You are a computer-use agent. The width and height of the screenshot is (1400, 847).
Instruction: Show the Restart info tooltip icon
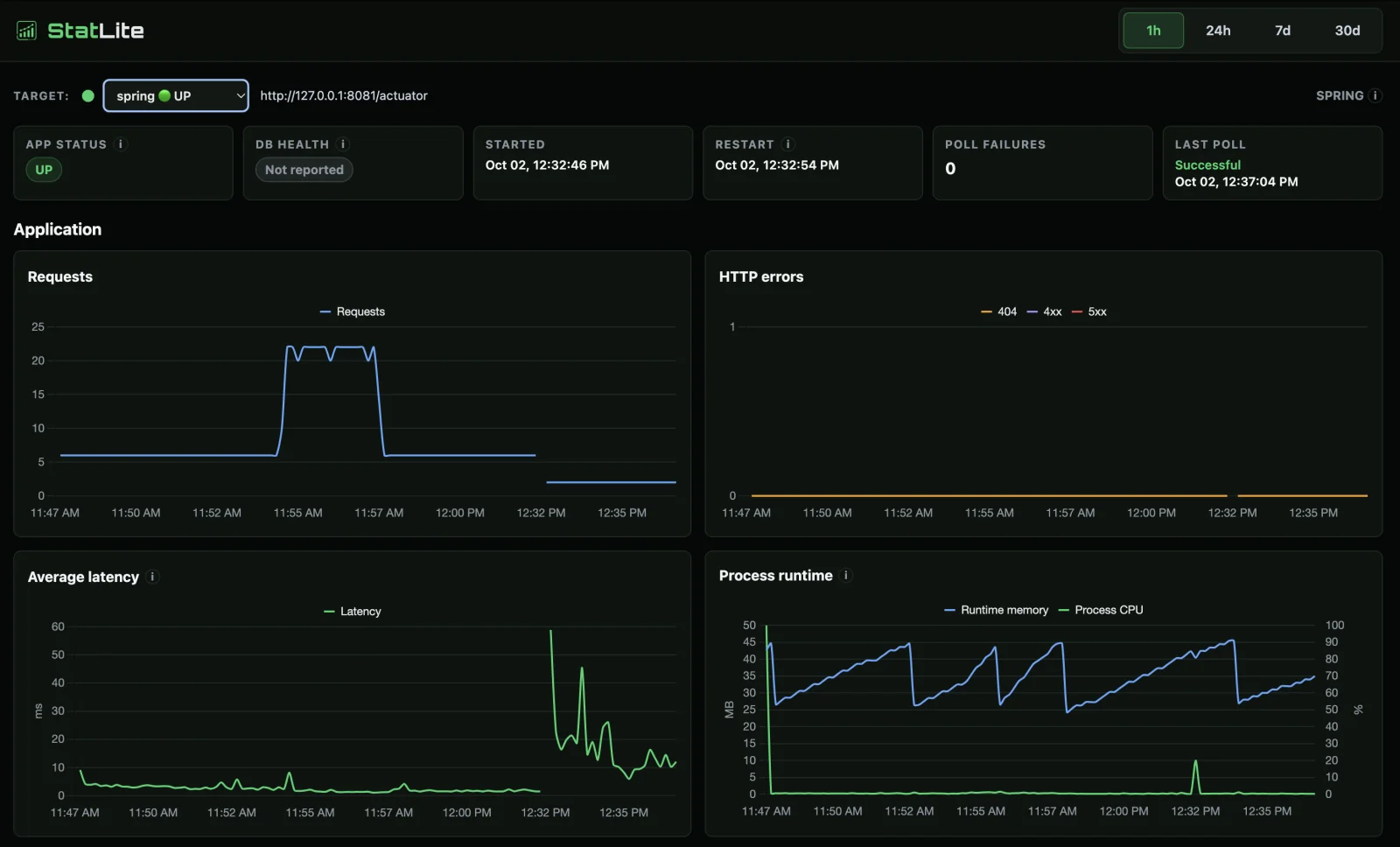[787, 144]
